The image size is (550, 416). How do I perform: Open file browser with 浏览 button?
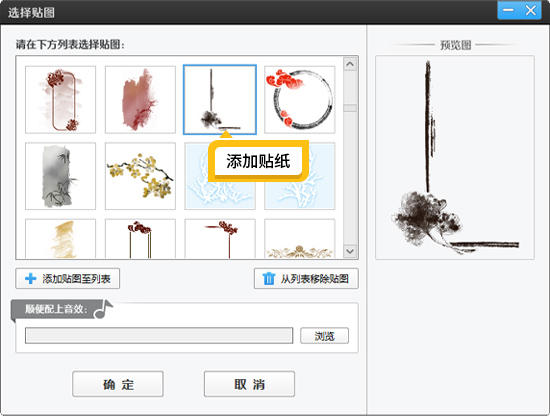click(x=324, y=336)
